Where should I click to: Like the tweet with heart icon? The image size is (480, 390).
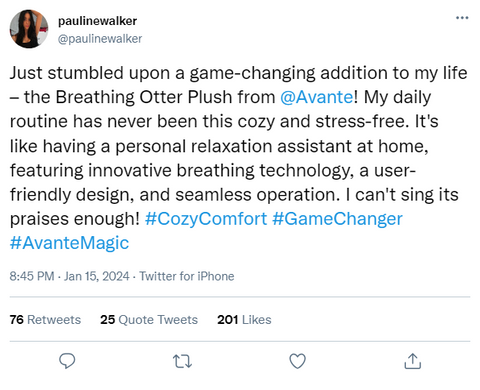pos(297,361)
